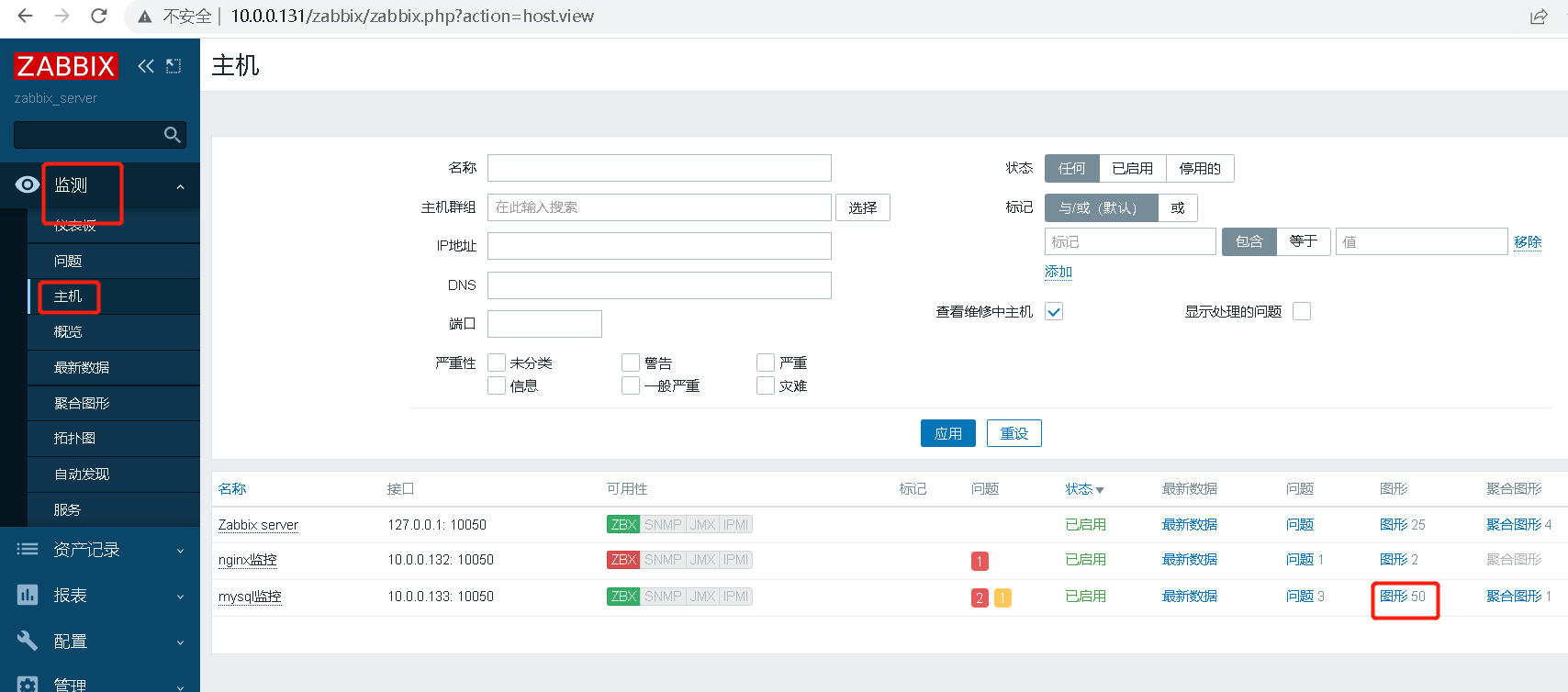Click ZBX availability badge for mysql监控
The image size is (1568, 692).
coord(623,597)
